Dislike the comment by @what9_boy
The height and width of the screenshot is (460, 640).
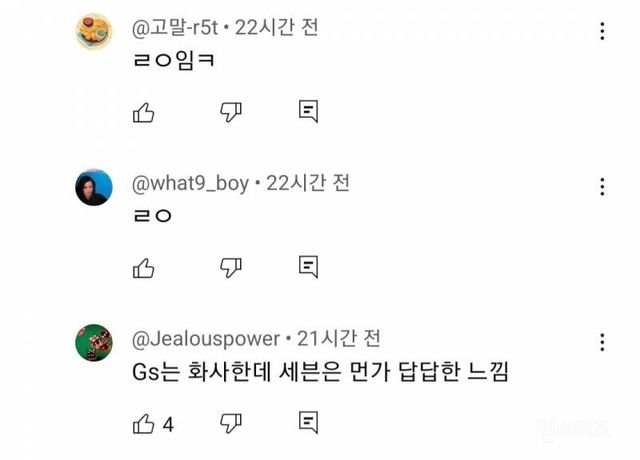(231, 268)
